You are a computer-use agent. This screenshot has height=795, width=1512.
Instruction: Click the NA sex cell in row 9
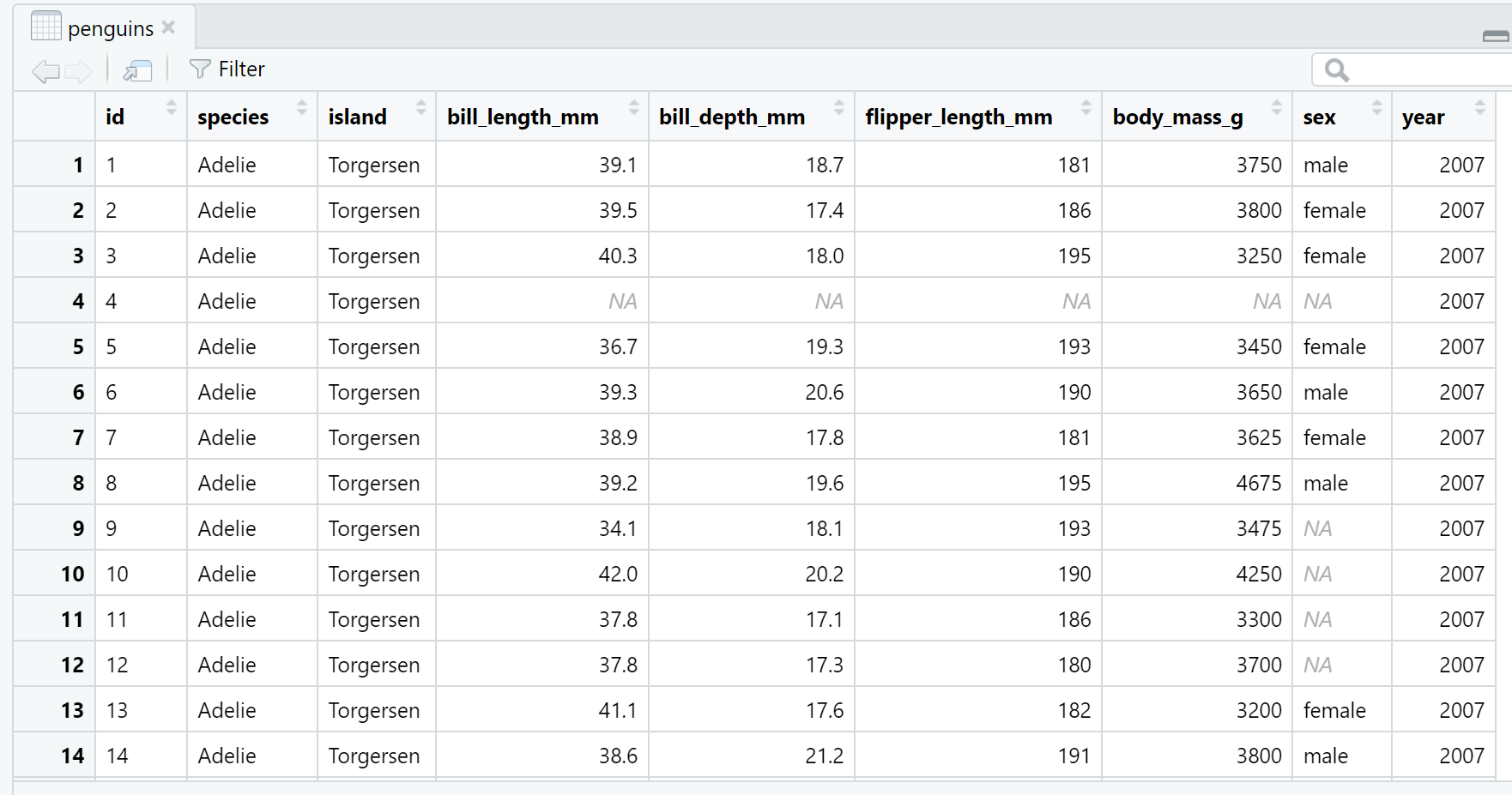coord(1318,528)
